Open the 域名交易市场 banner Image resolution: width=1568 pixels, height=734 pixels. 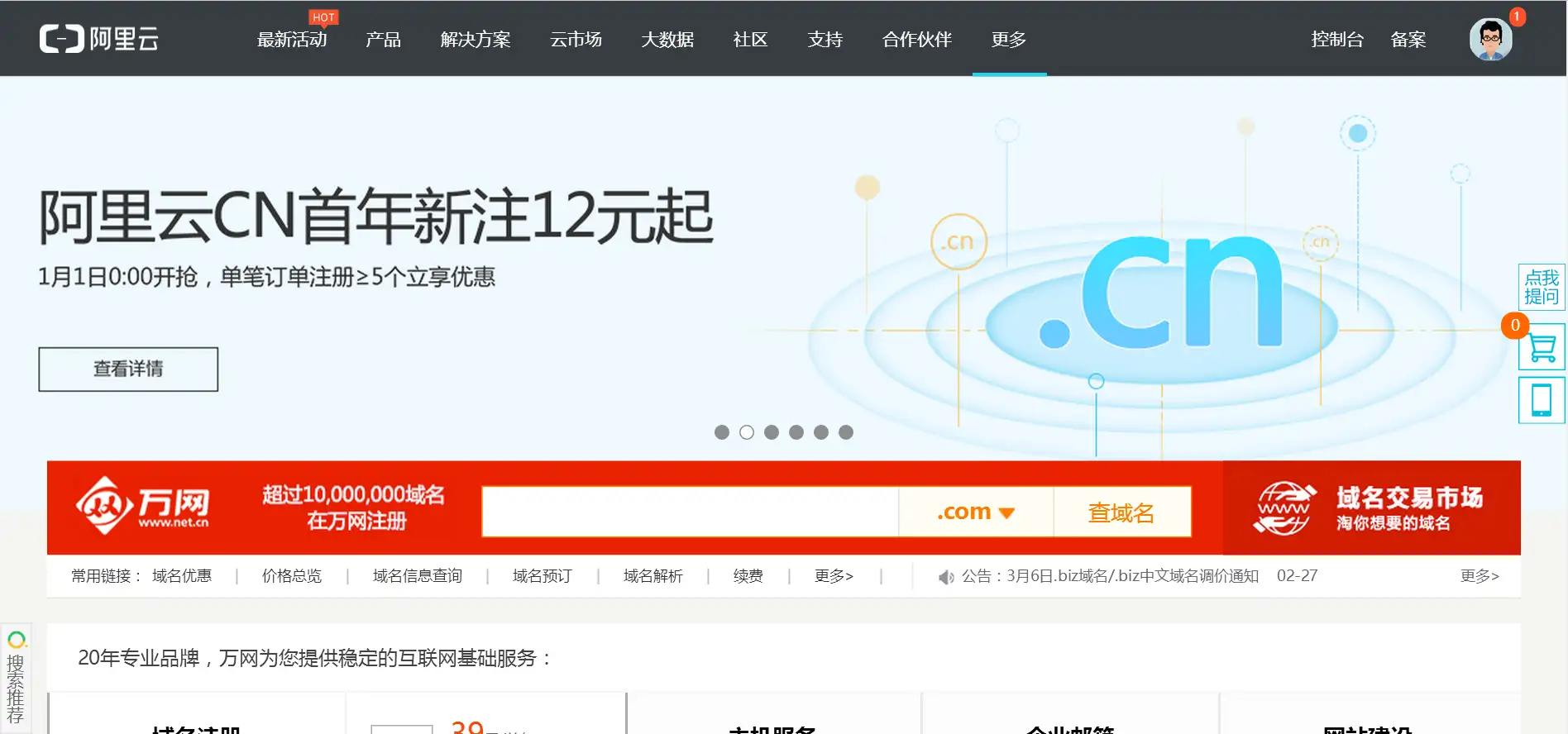point(1371,508)
